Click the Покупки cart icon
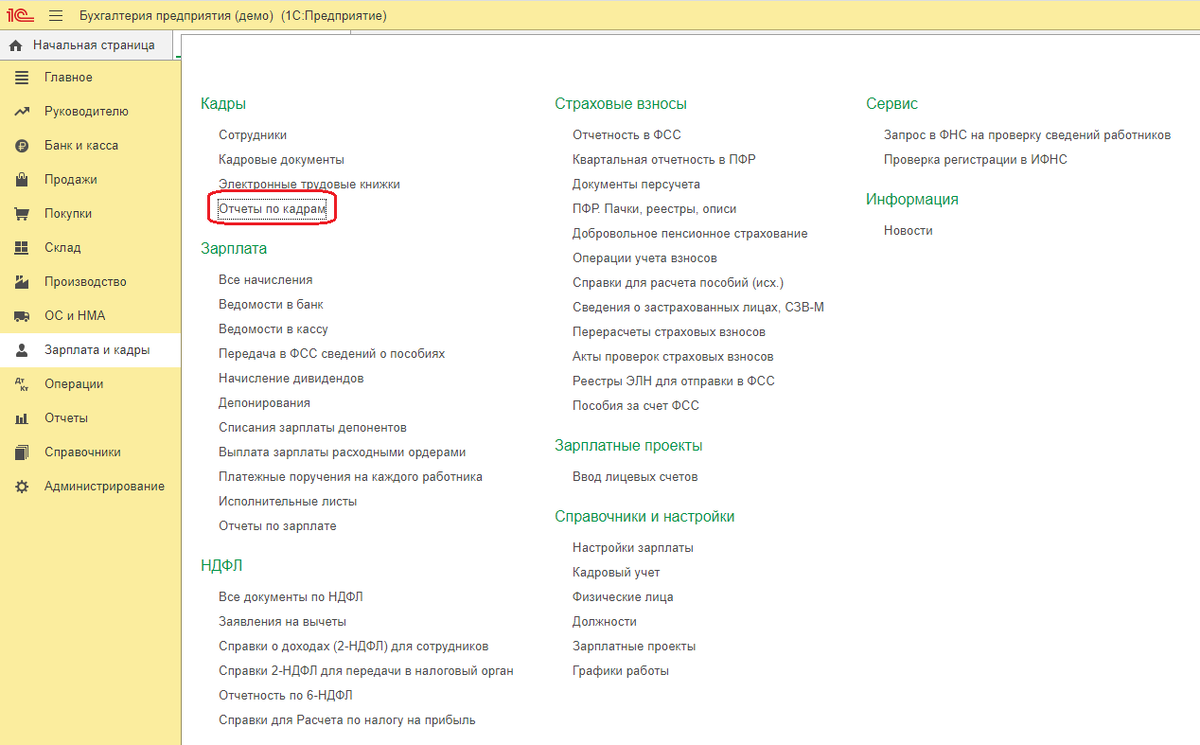1200x745 pixels. coord(22,214)
